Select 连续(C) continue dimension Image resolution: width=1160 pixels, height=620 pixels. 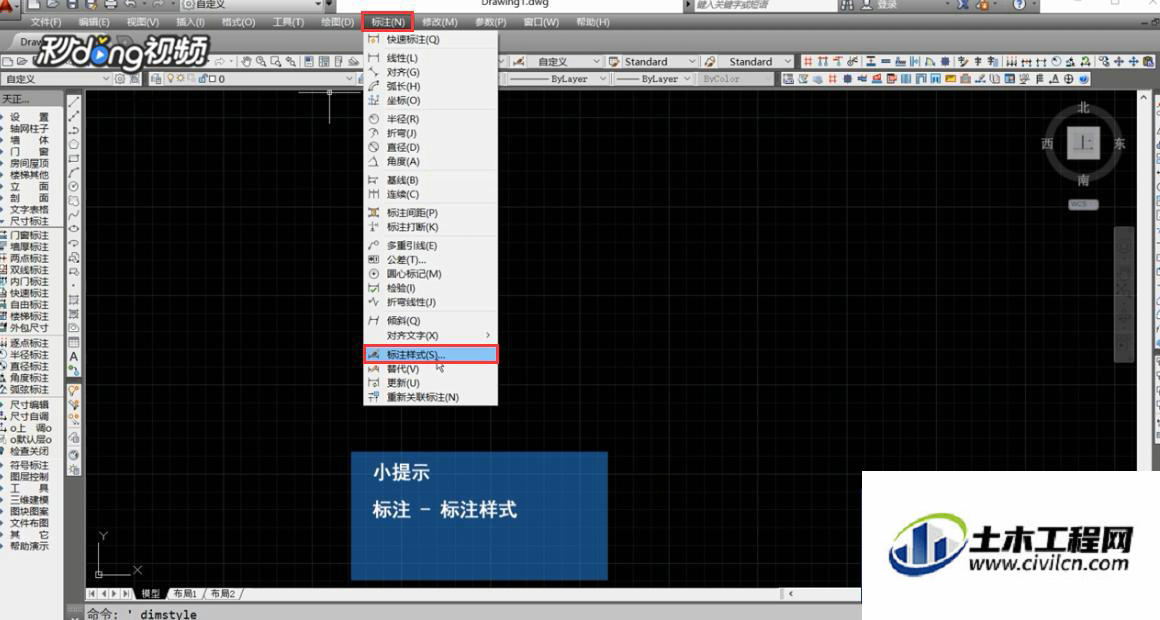click(x=431, y=194)
